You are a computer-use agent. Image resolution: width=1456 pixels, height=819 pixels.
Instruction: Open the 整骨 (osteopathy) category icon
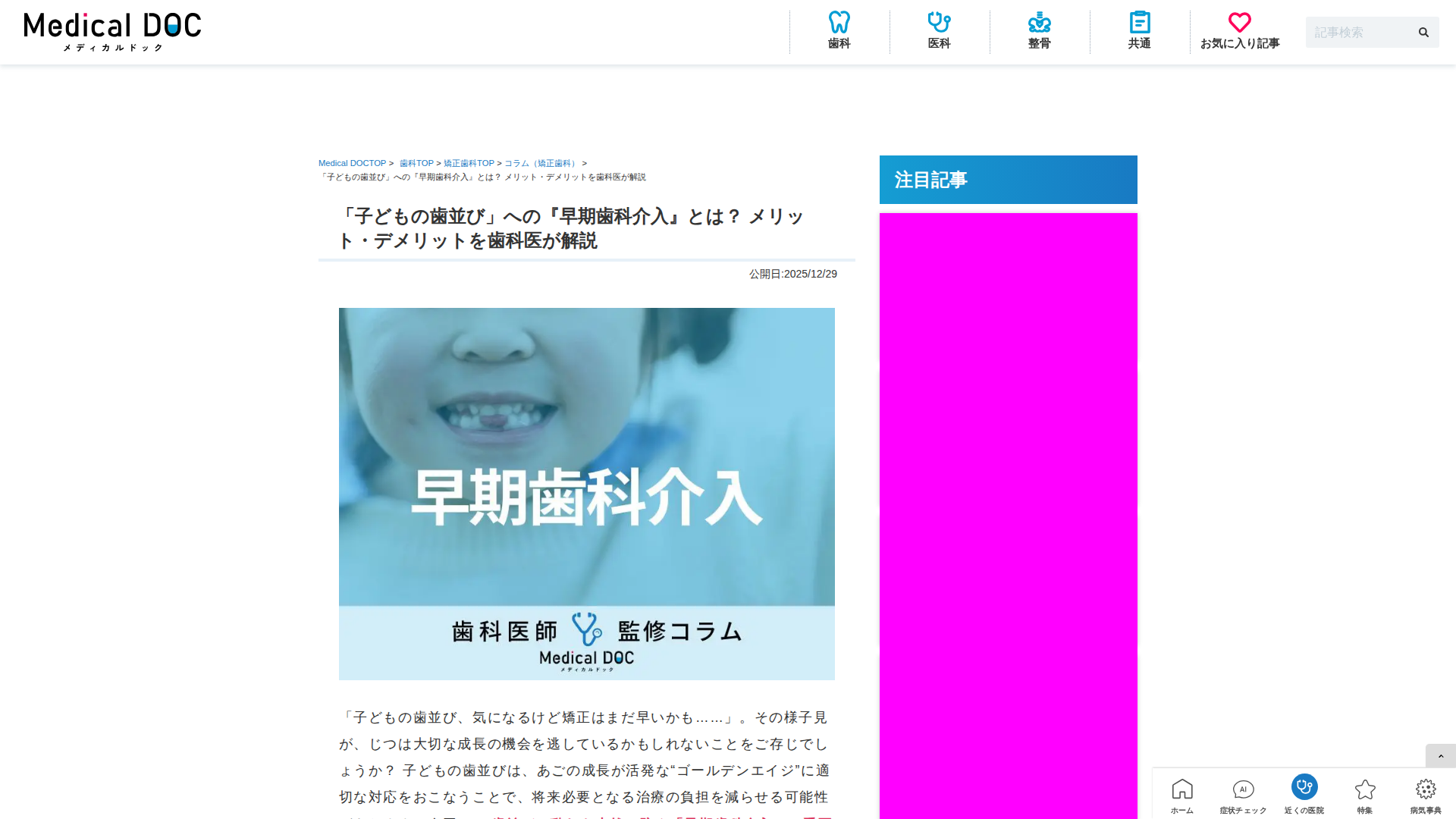point(1039,30)
